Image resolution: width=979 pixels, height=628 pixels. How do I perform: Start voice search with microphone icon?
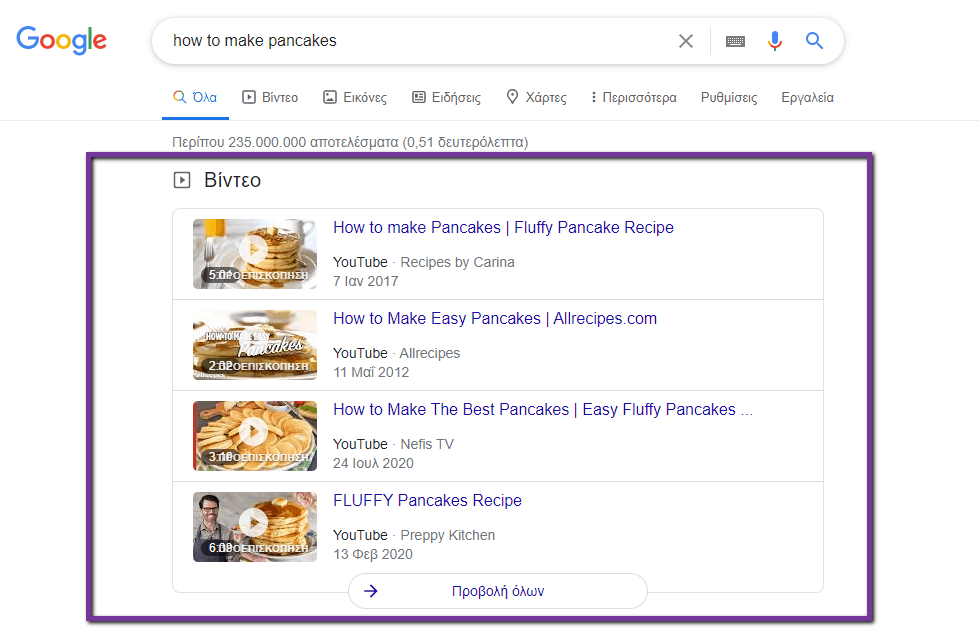point(774,41)
